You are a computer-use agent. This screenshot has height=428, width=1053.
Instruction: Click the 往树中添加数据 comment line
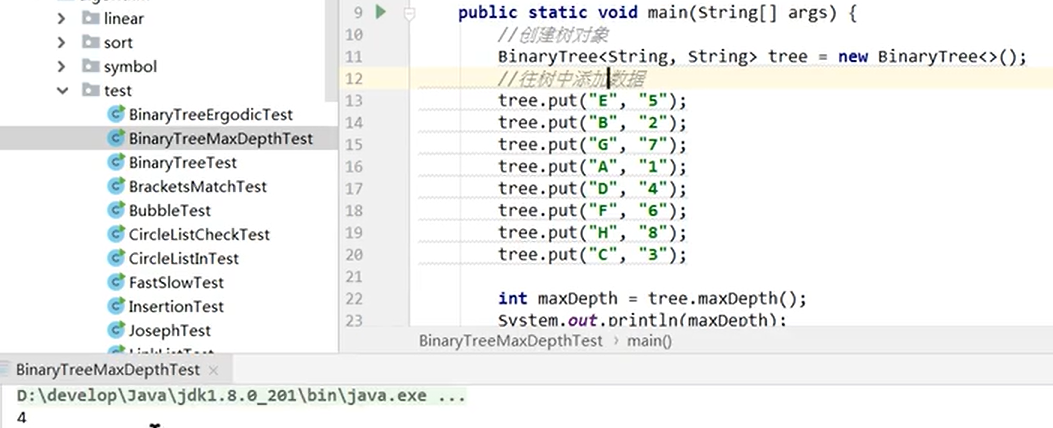click(x=571, y=79)
